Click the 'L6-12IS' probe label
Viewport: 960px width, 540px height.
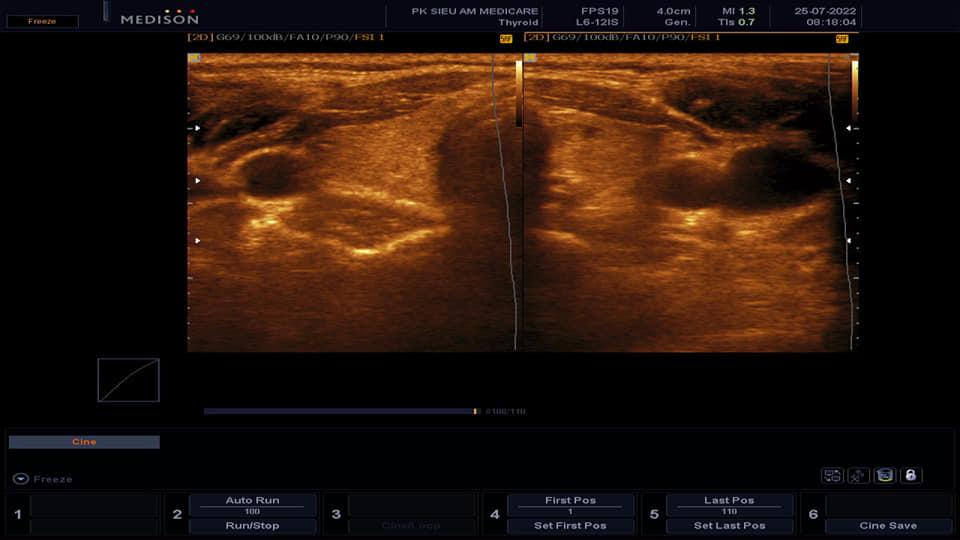596,22
